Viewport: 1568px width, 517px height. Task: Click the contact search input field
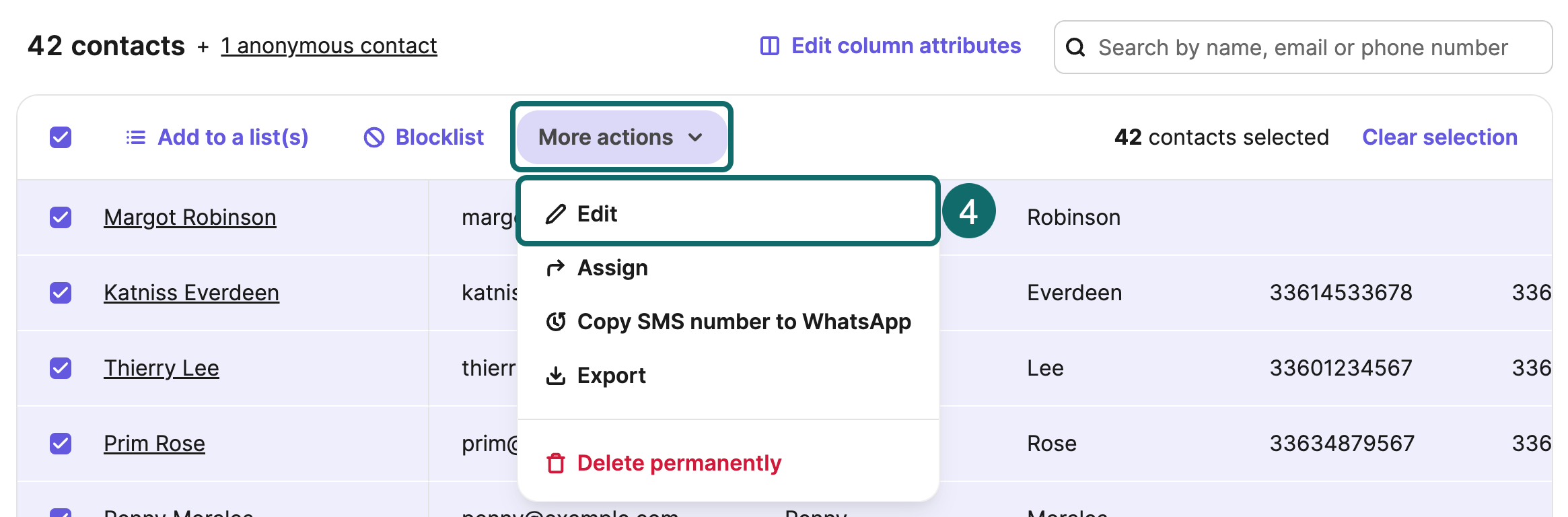pyautogui.click(x=1312, y=47)
